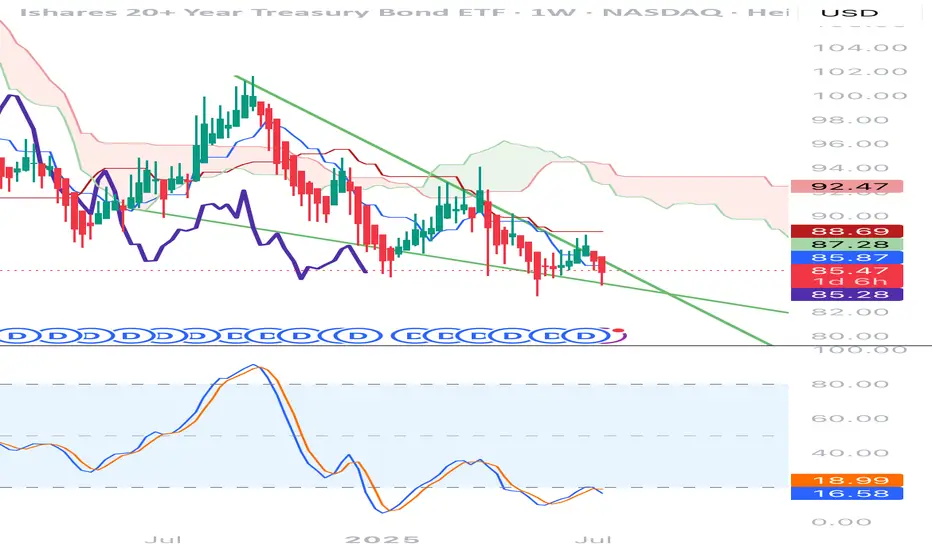Click the 104.00 price axis label

[x=859, y=48]
